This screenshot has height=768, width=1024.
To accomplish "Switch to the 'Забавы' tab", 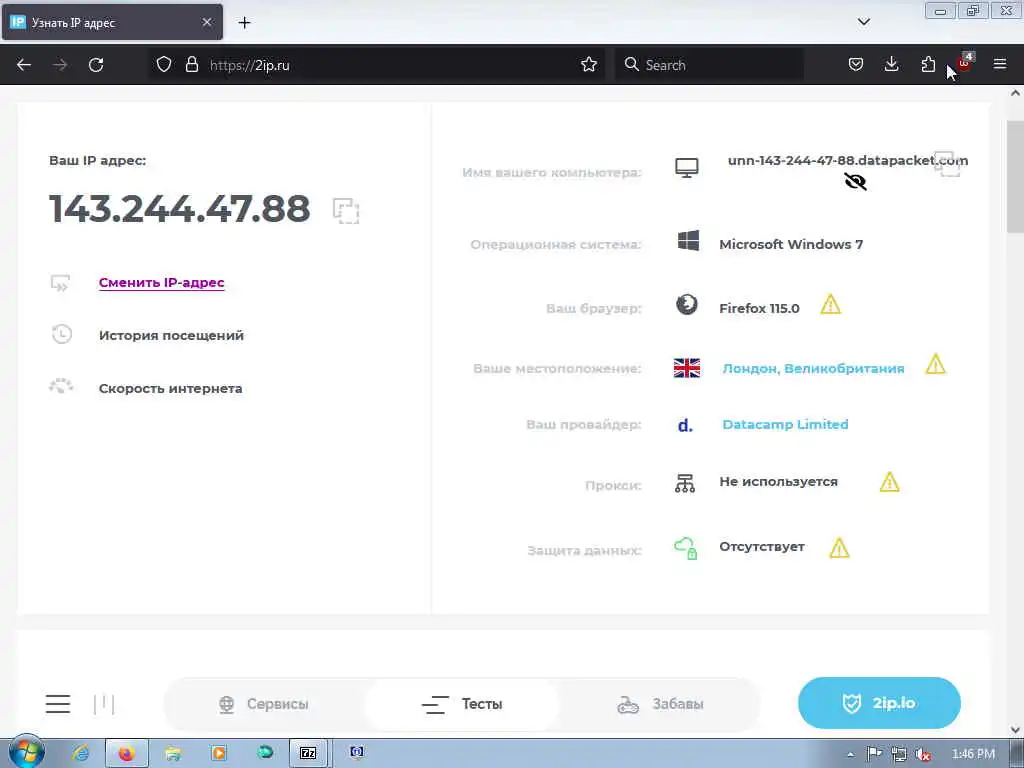I will tap(660, 704).
